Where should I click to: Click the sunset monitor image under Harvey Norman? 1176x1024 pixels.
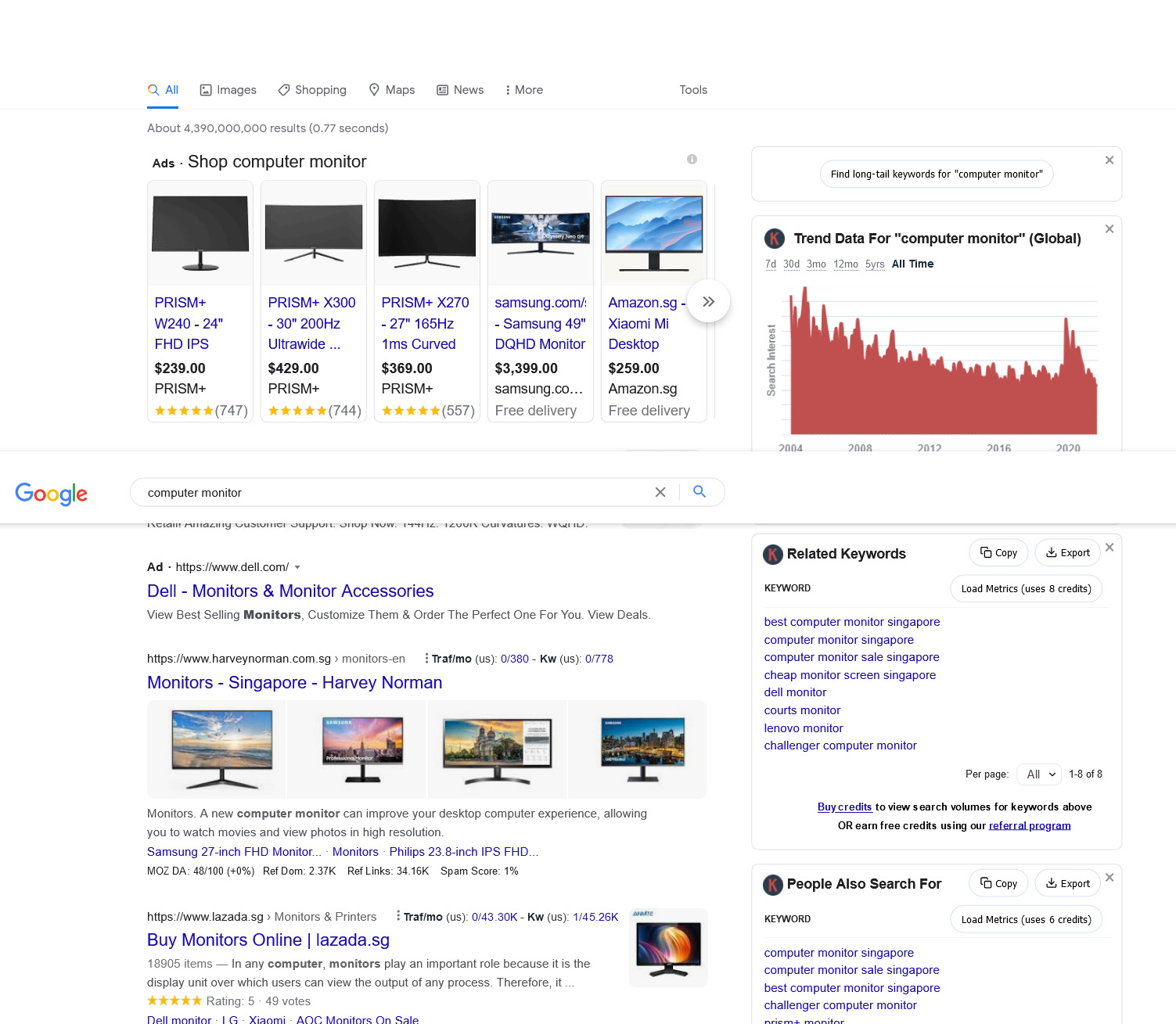[x=217, y=749]
